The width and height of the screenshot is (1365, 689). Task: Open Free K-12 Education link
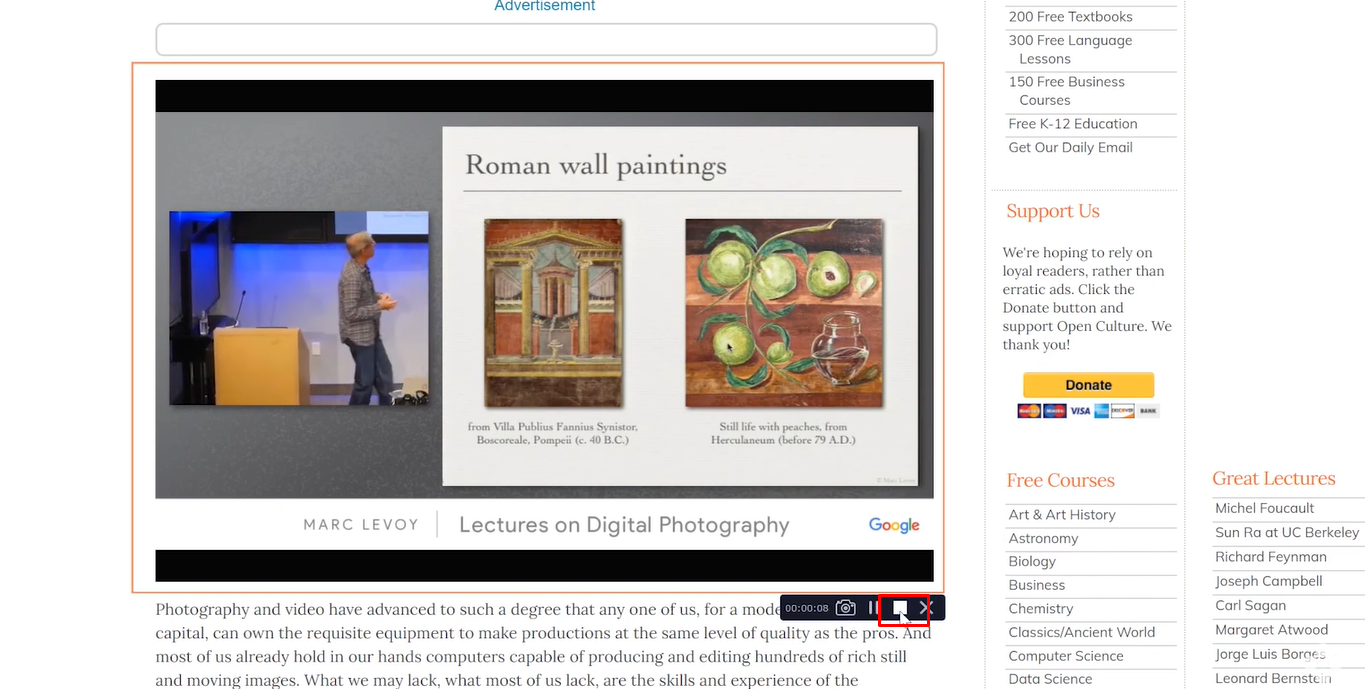coord(1073,124)
